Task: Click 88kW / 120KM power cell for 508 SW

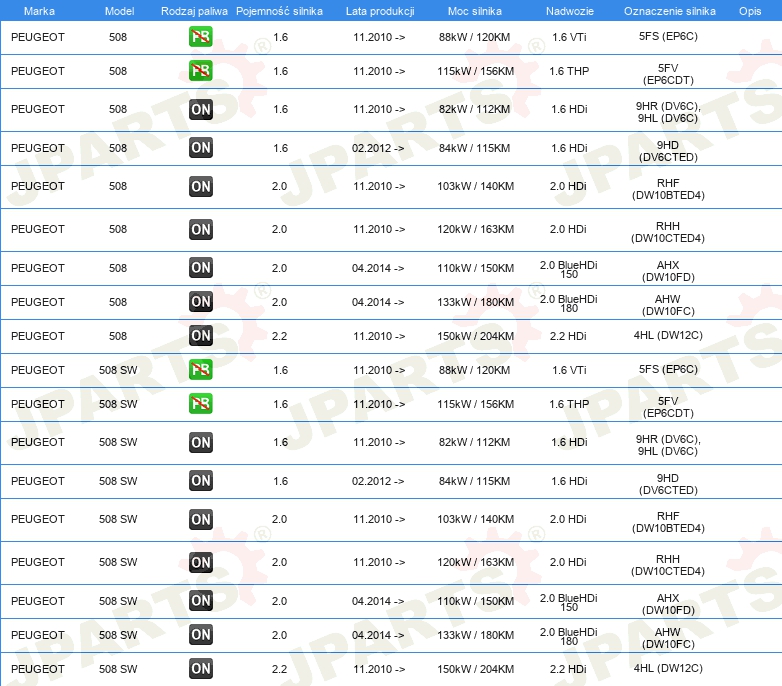Action: pos(474,370)
